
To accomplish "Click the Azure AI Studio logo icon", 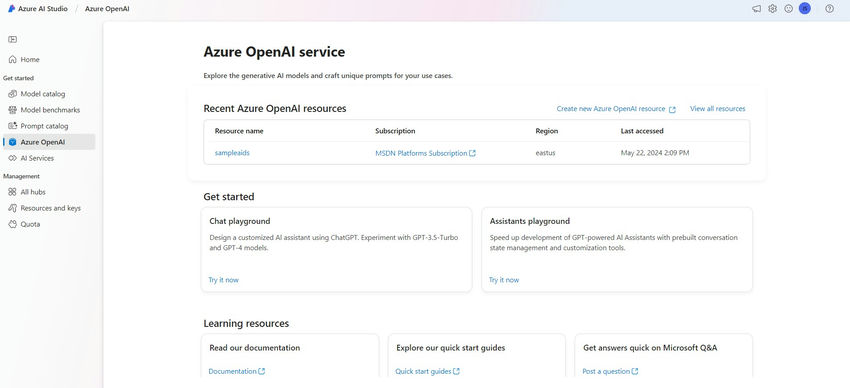I will point(11,9).
